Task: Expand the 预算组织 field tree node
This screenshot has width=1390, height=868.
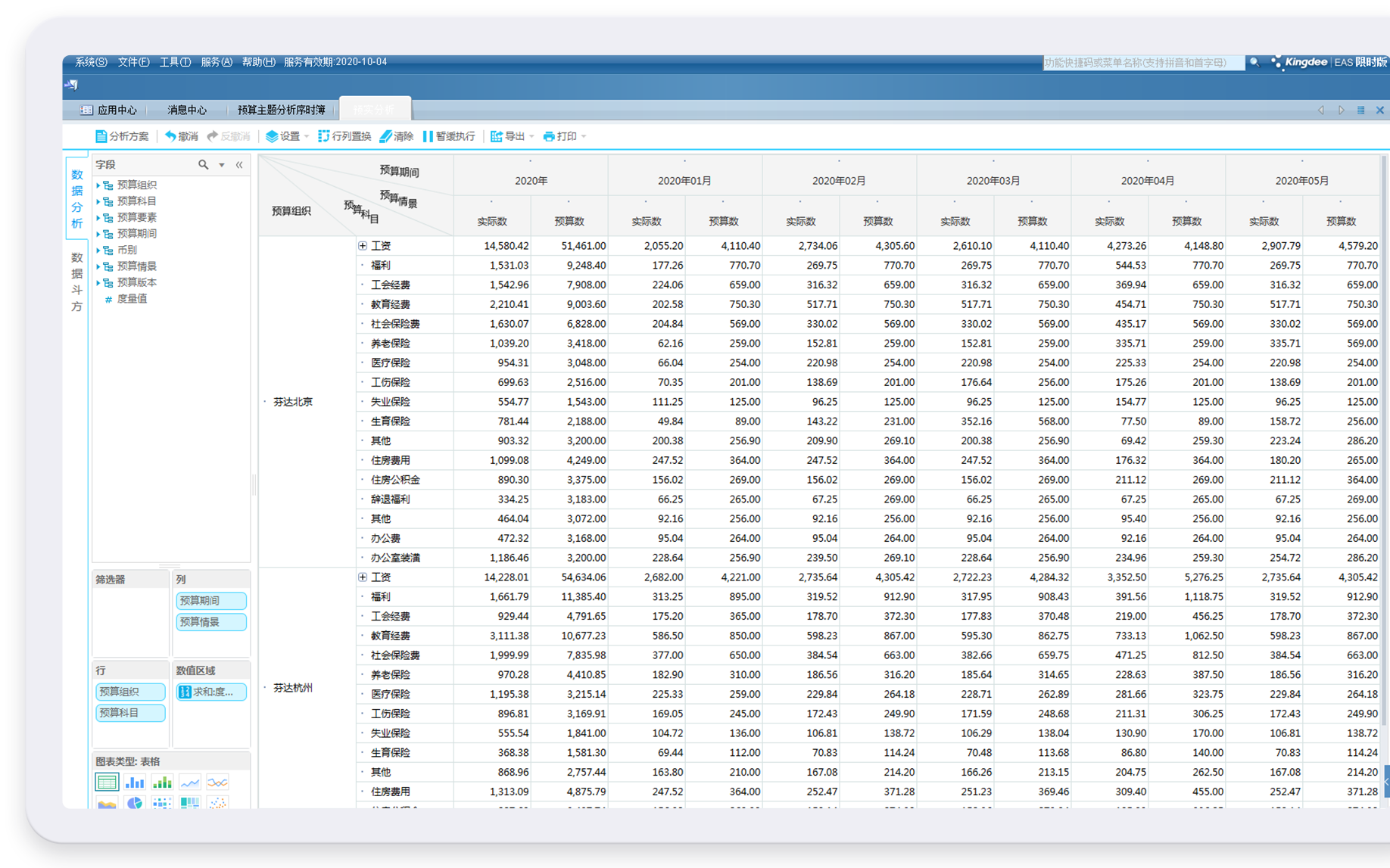Action: (98, 185)
